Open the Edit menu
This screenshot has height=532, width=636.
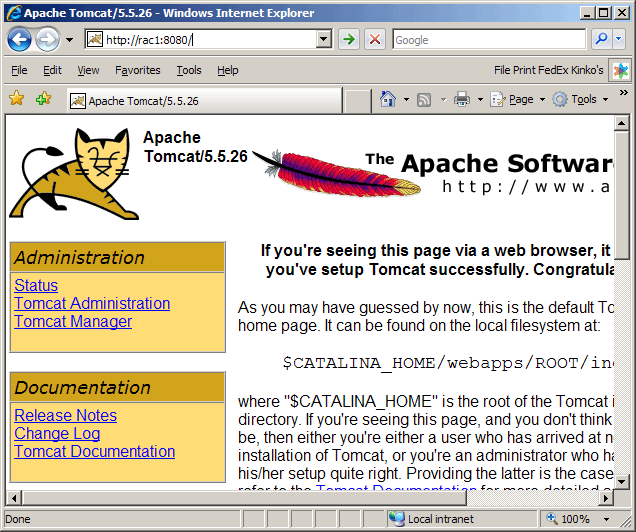pos(52,70)
